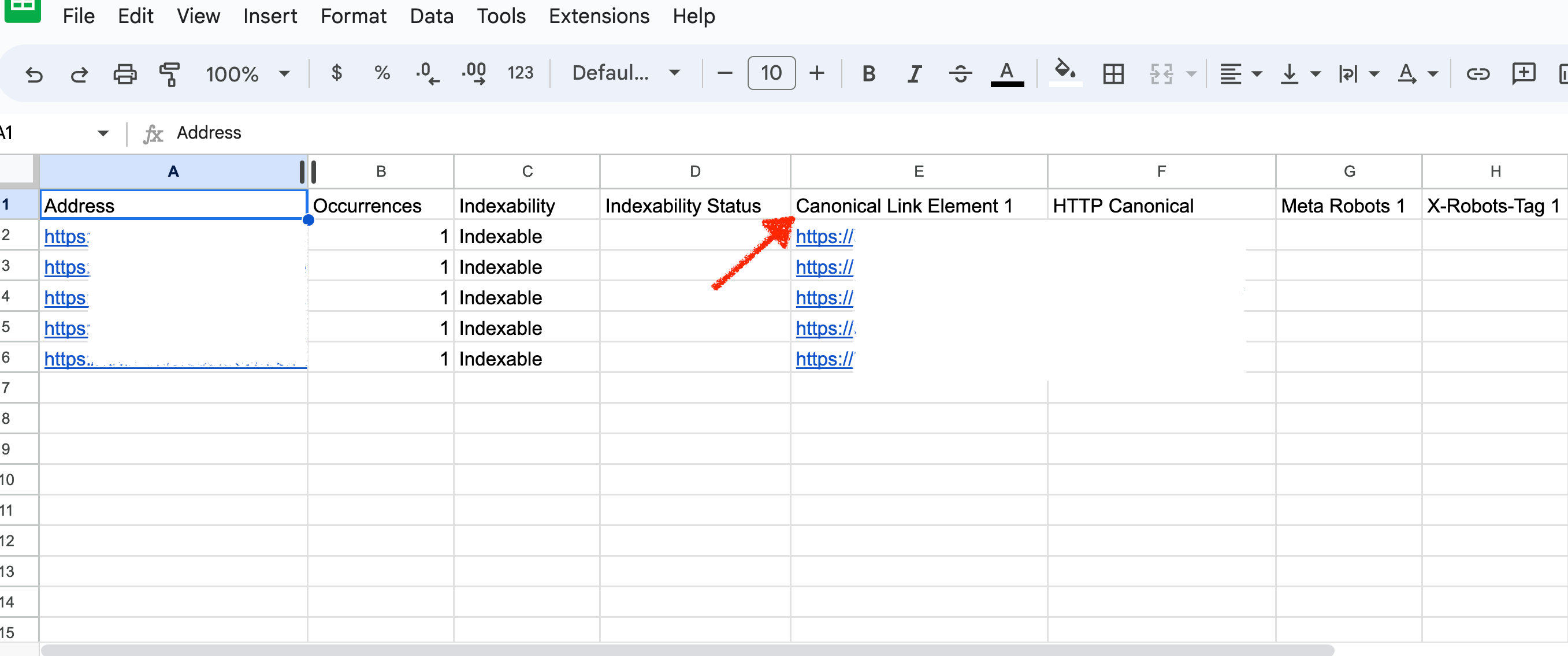Screen dimensions: 1568x656
Task: Insert a link with chain icon
Action: click(1477, 74)
